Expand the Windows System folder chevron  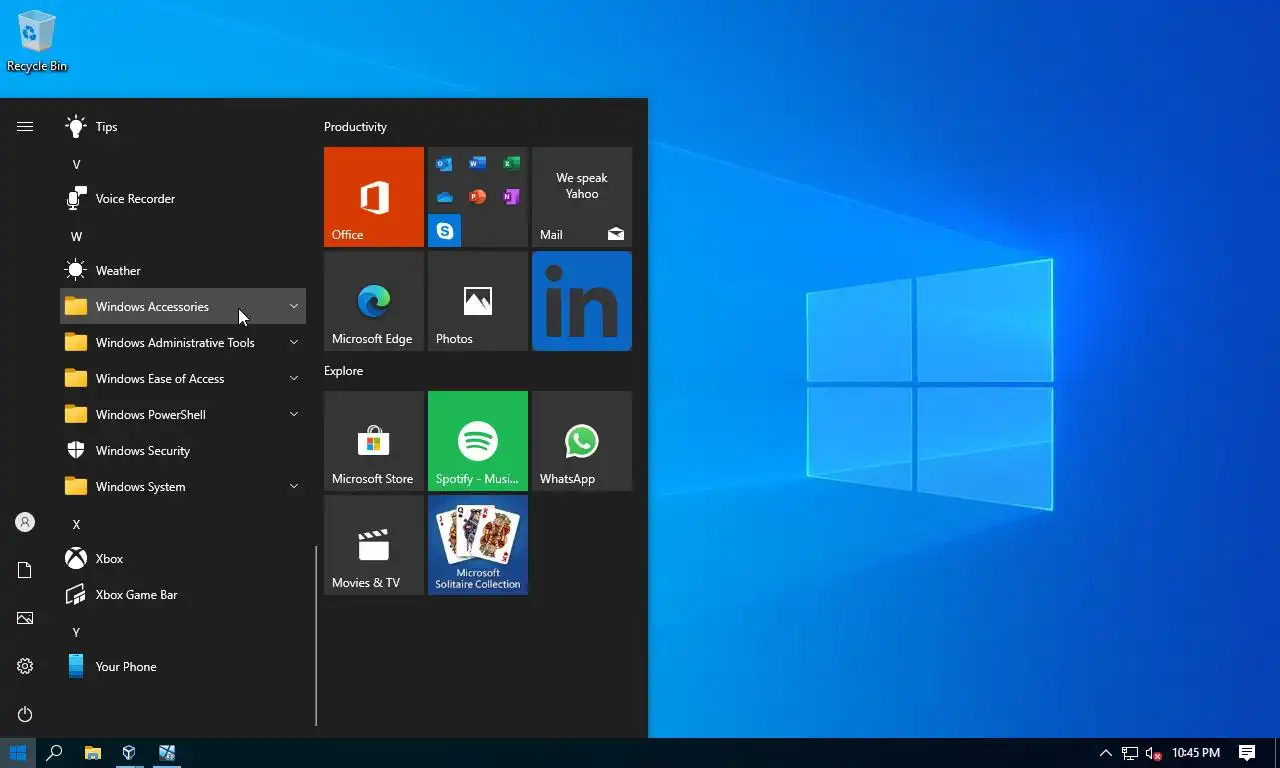tap(294, 486)
